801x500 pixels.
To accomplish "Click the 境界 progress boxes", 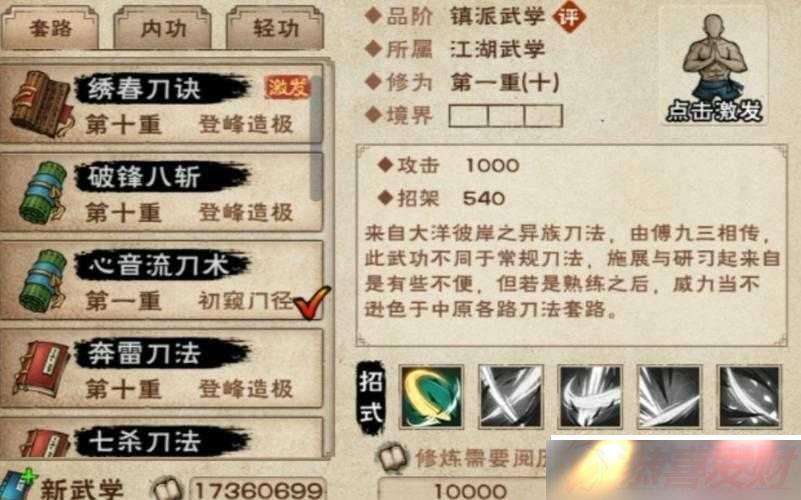I will coord(505,115).
